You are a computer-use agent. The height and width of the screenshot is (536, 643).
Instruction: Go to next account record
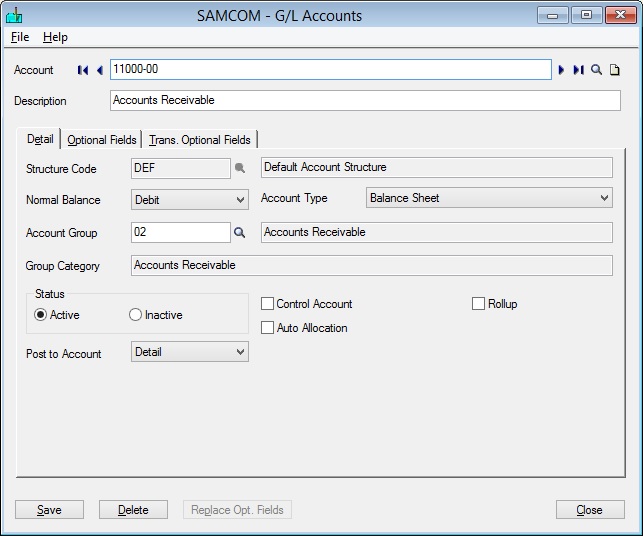click(562, 70)
